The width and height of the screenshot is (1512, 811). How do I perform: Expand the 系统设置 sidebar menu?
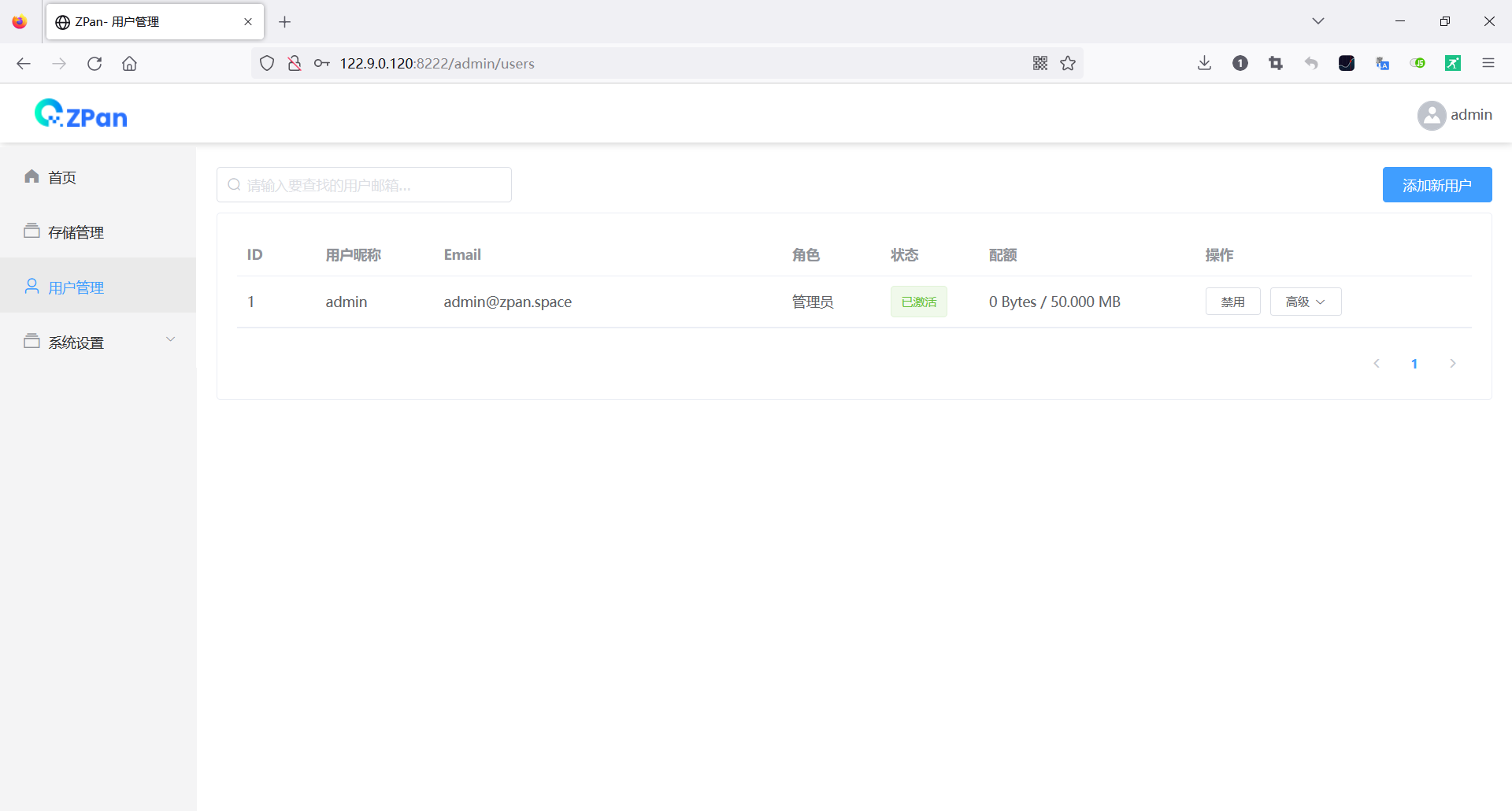(98, 343)
